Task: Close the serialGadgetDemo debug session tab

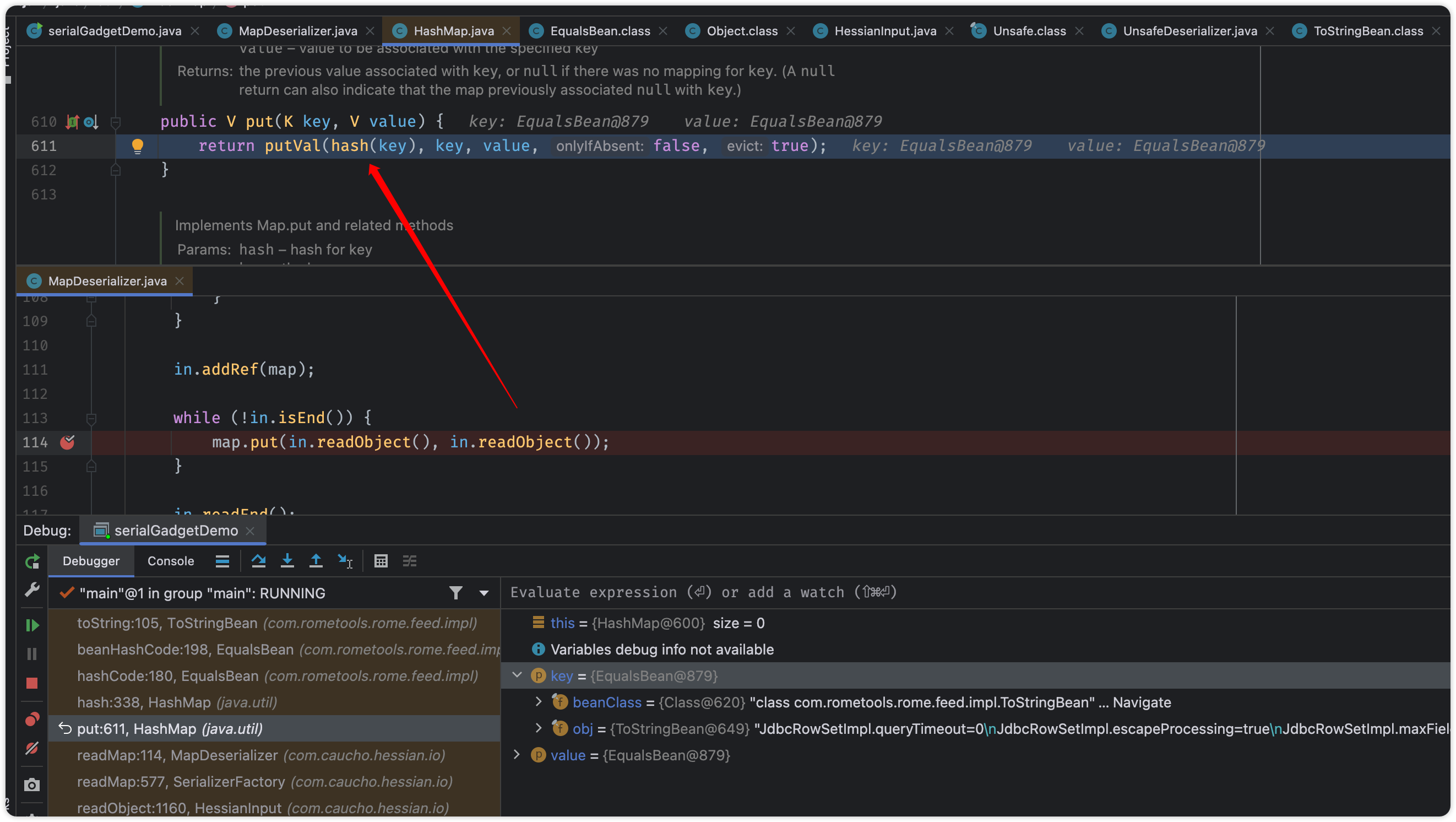Action: pos(250,531)
